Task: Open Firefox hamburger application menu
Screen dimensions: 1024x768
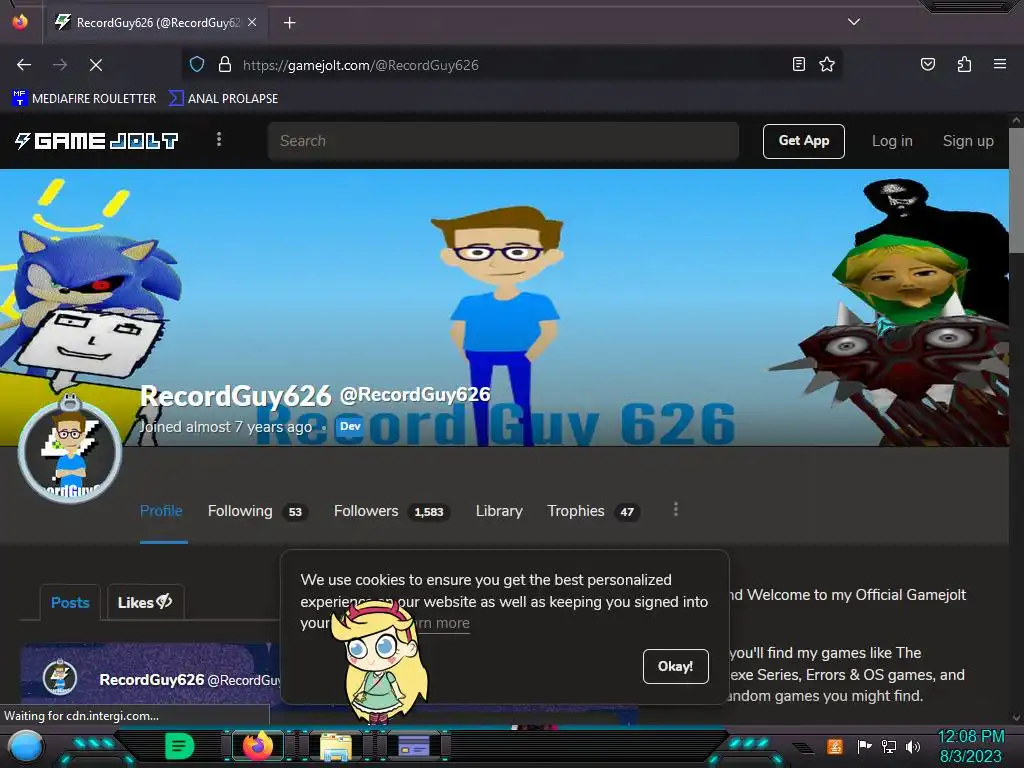Action: [999, 64]
